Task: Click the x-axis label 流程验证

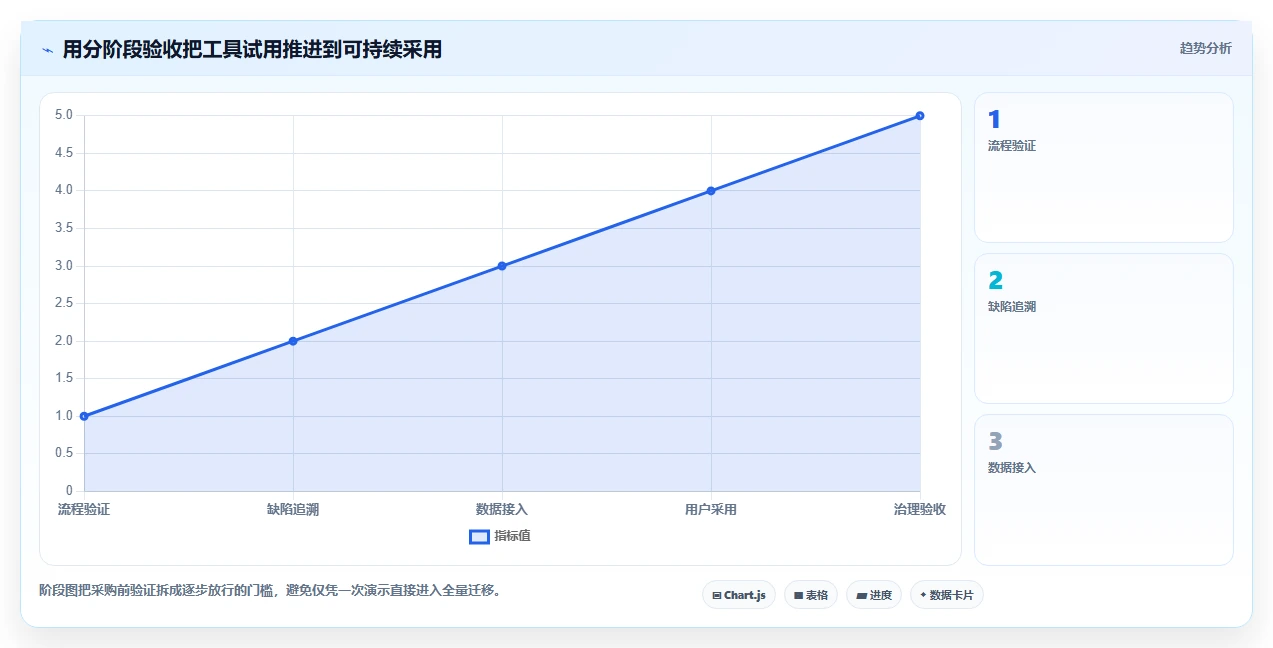Action: point(84,509)
